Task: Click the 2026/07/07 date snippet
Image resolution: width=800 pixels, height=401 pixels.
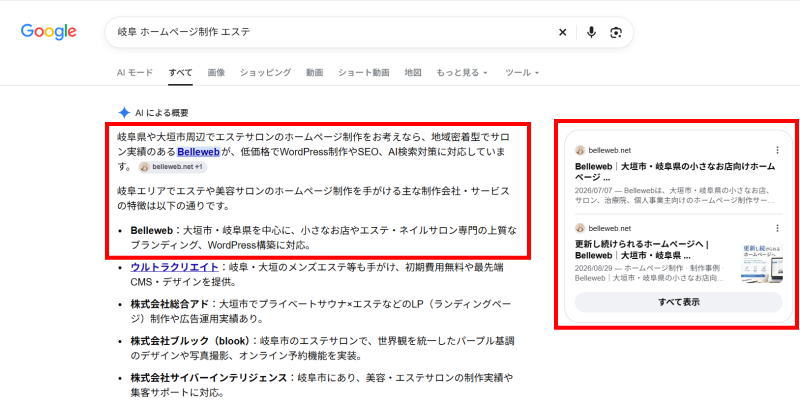Action: (x=593, y=191)
